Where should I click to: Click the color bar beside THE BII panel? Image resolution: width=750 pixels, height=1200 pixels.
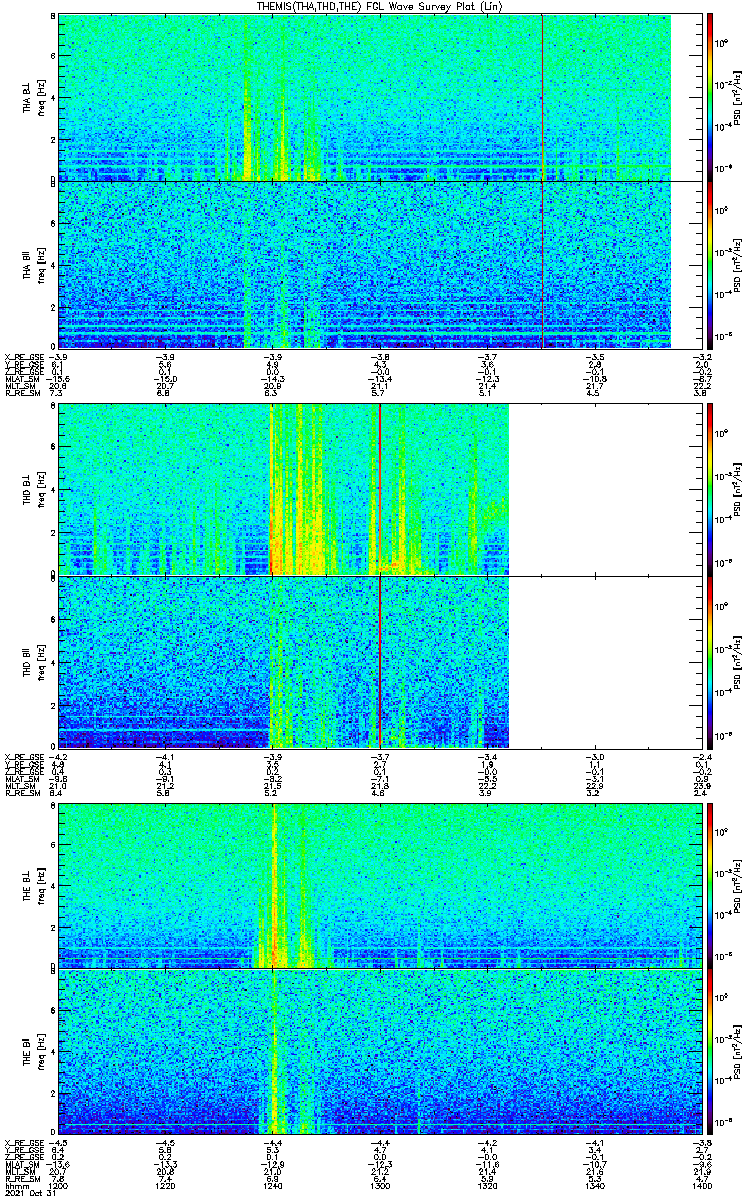click(x=710, y=1051)
